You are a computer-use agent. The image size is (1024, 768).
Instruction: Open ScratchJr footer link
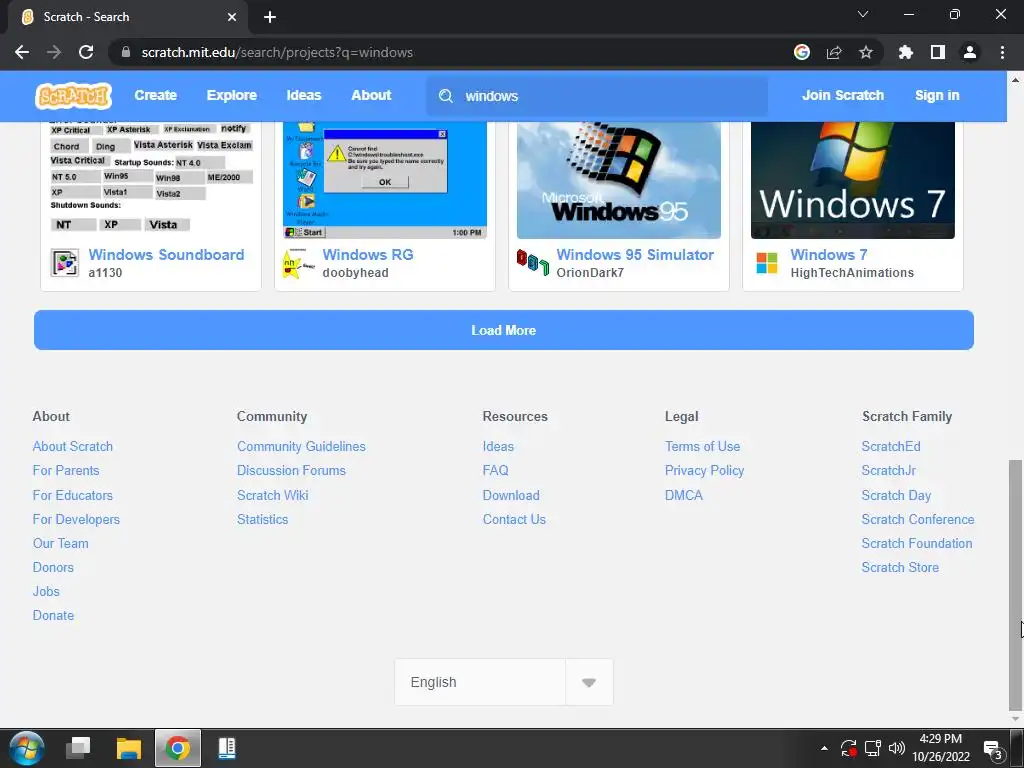click(x=888, y=471)
